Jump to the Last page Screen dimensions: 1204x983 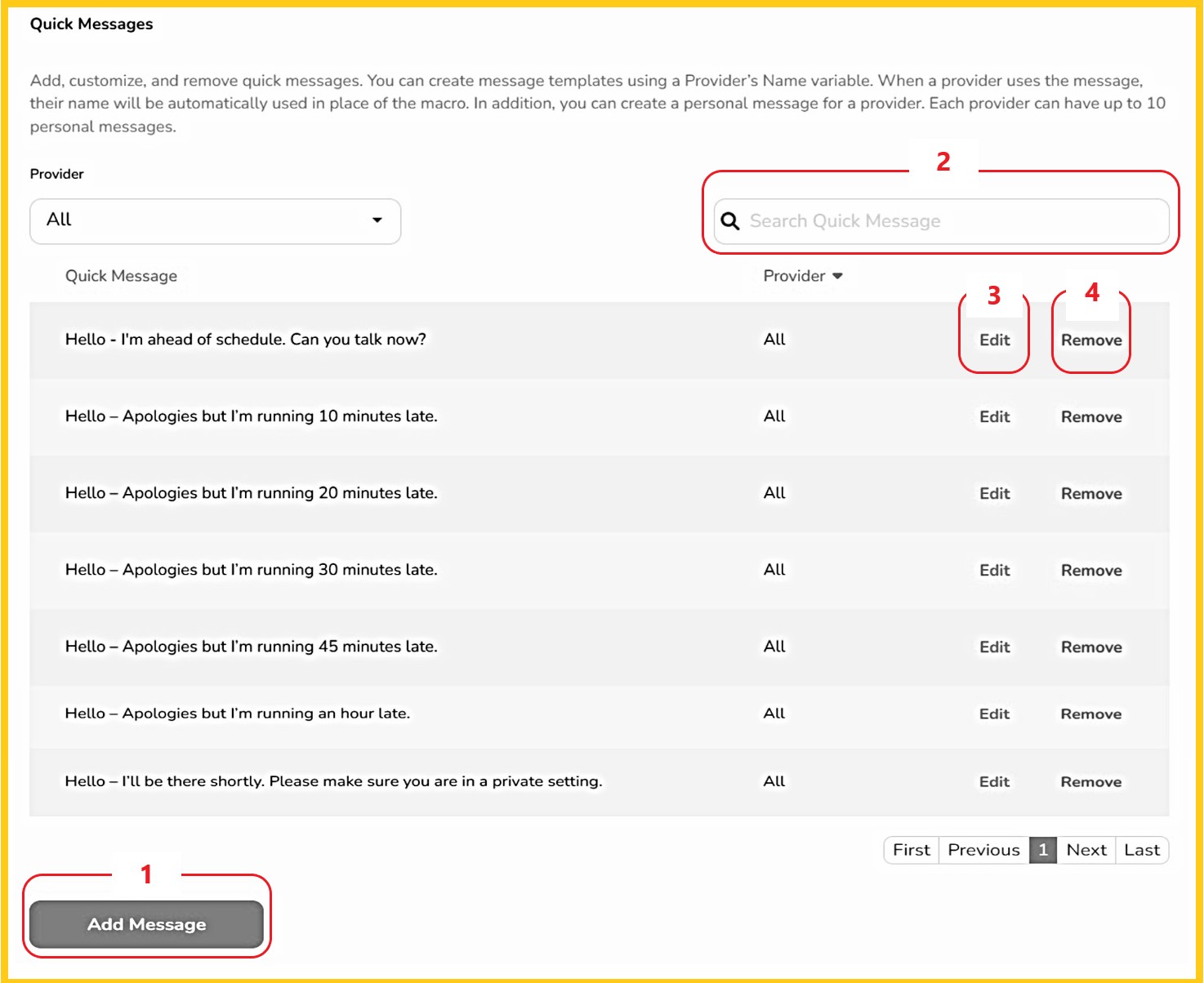click(1141, 850)
